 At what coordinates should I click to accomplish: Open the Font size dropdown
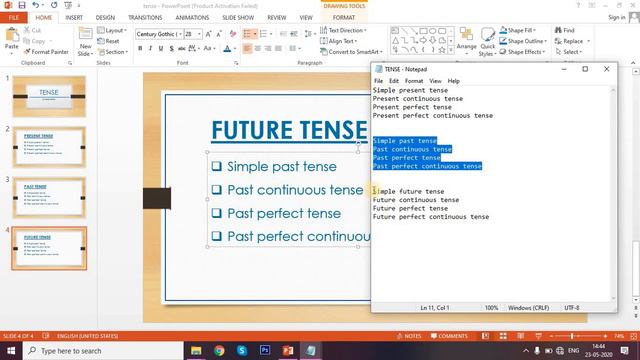(x=199, y=34)
